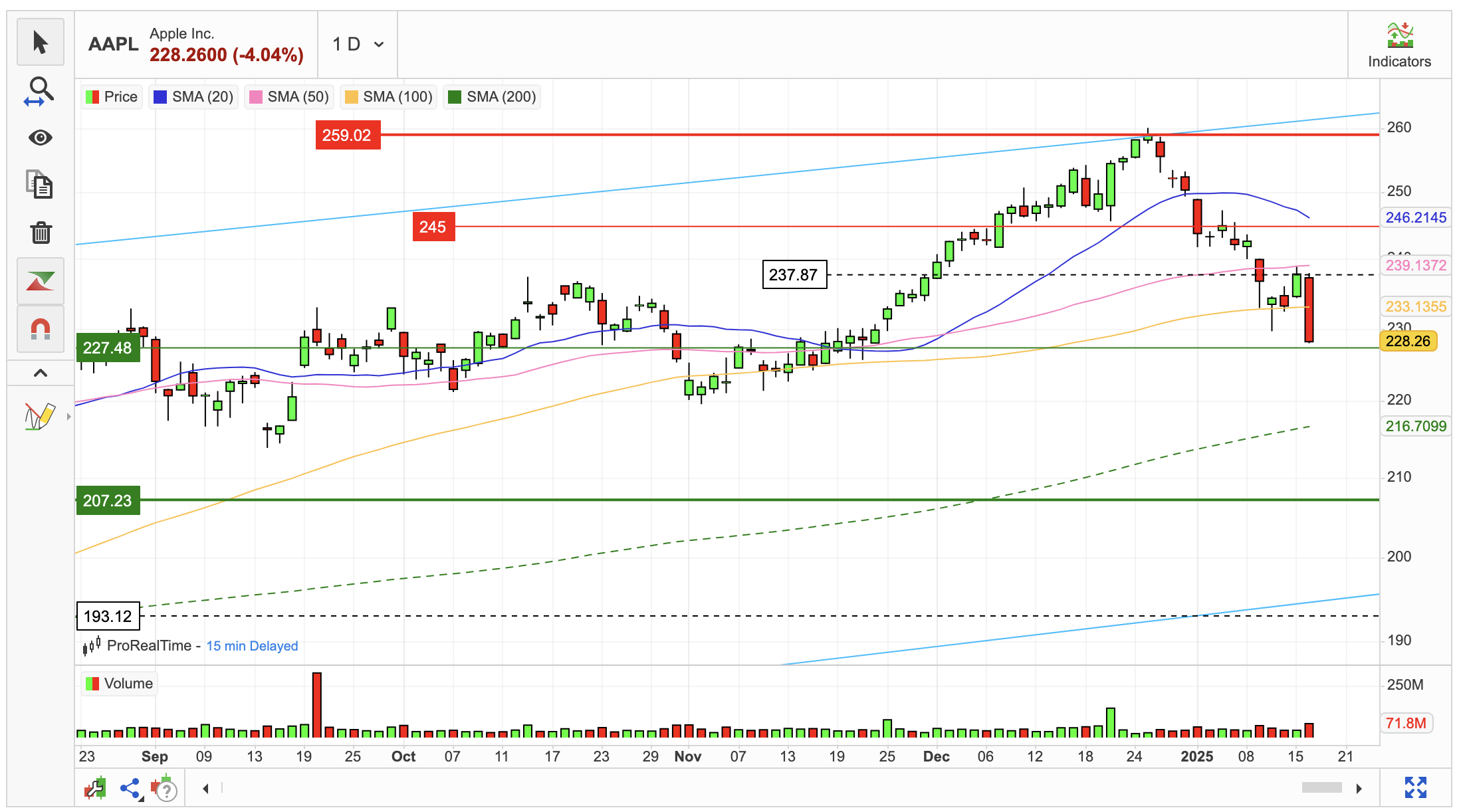The image size is (1461, 812).
Task: Select the 227.48 green support label
Action: 108,348
